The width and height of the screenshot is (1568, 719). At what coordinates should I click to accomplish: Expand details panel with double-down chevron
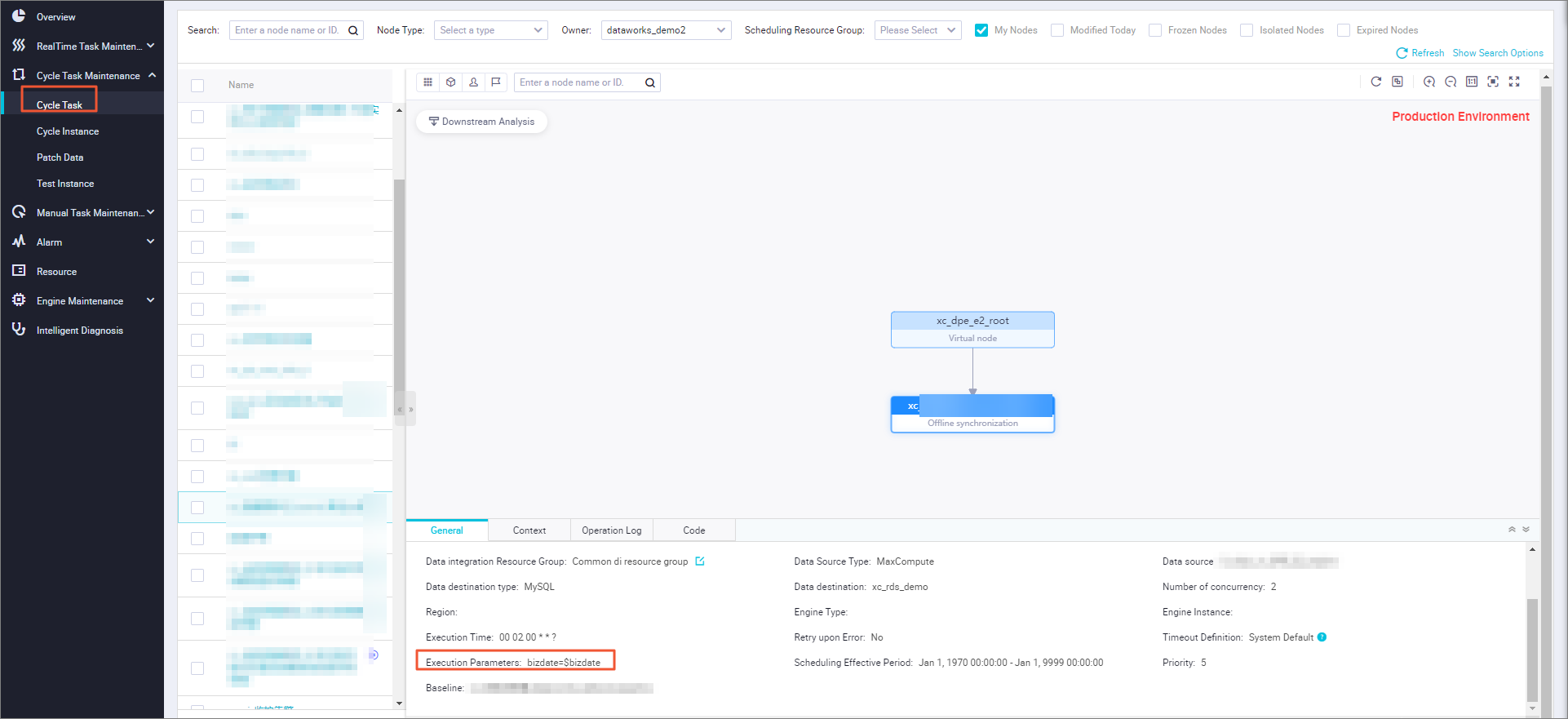point(1526,530)
